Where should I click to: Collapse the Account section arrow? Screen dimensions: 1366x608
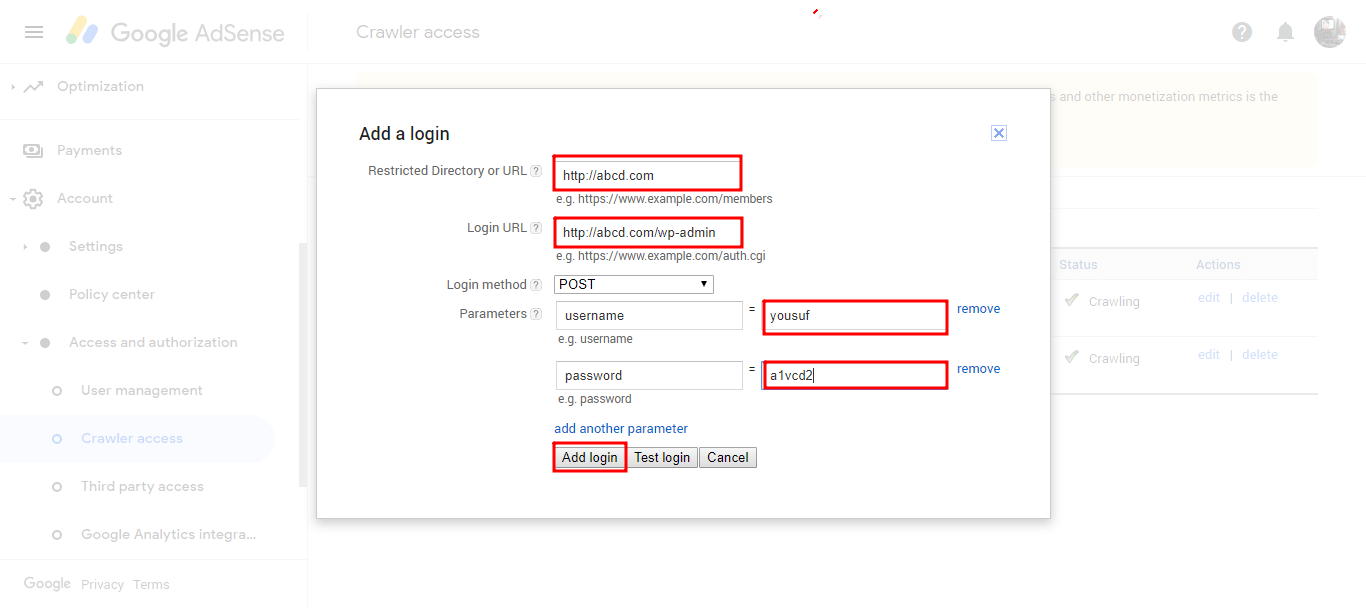tap(13, 199)
